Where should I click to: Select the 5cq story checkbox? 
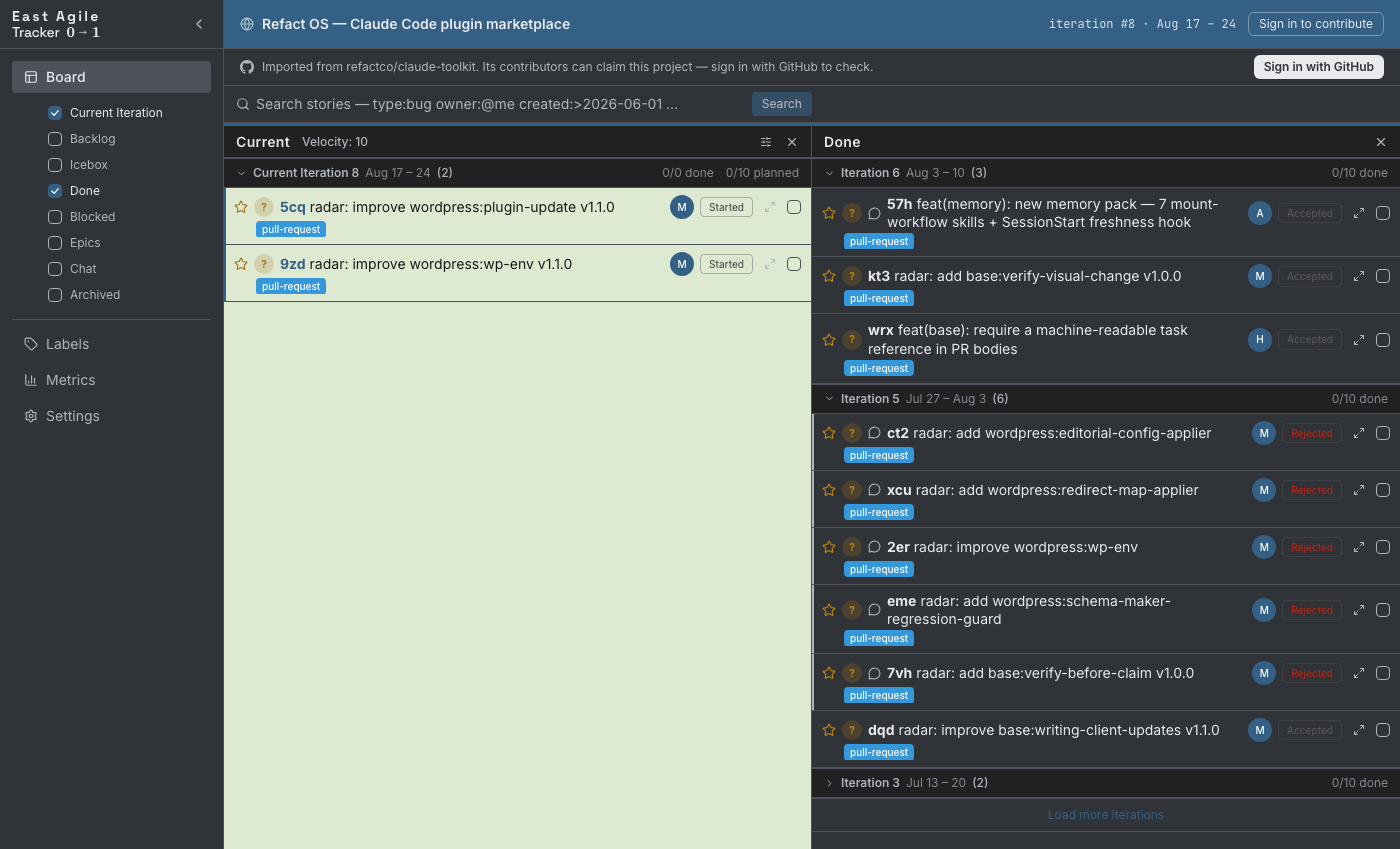(x=794, y=207)
